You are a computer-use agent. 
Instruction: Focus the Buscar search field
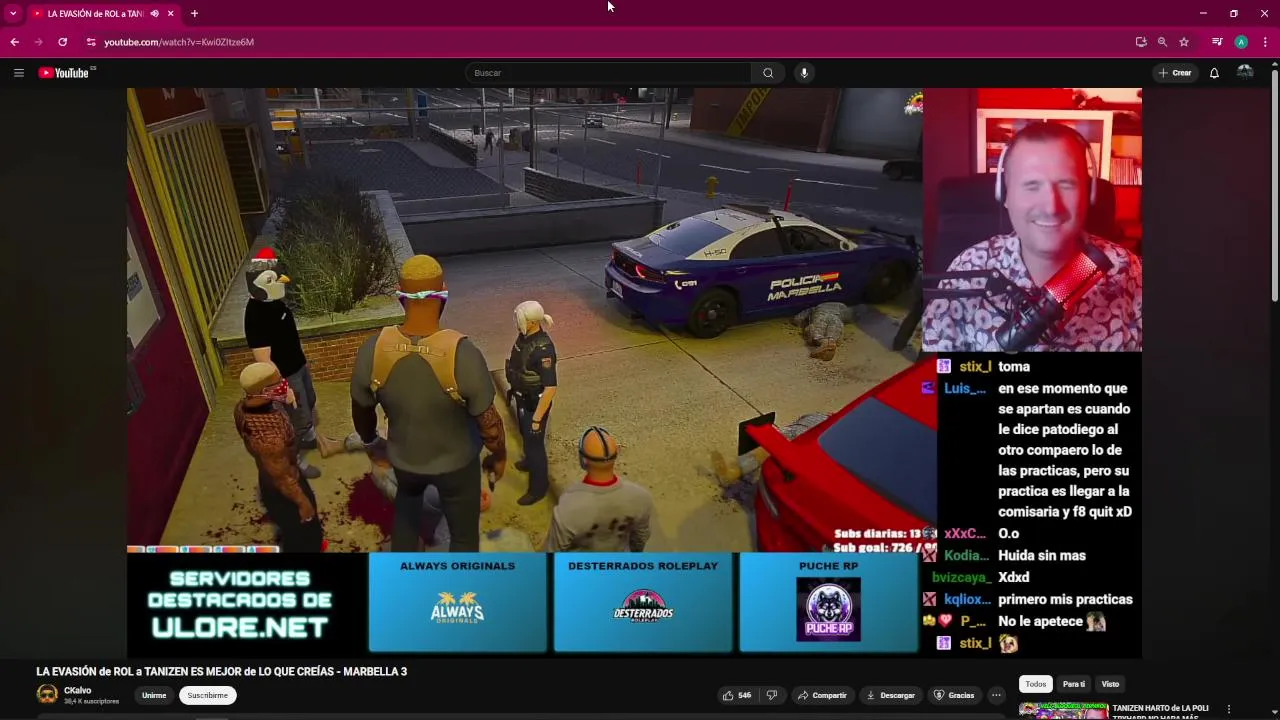click(608, 73)
